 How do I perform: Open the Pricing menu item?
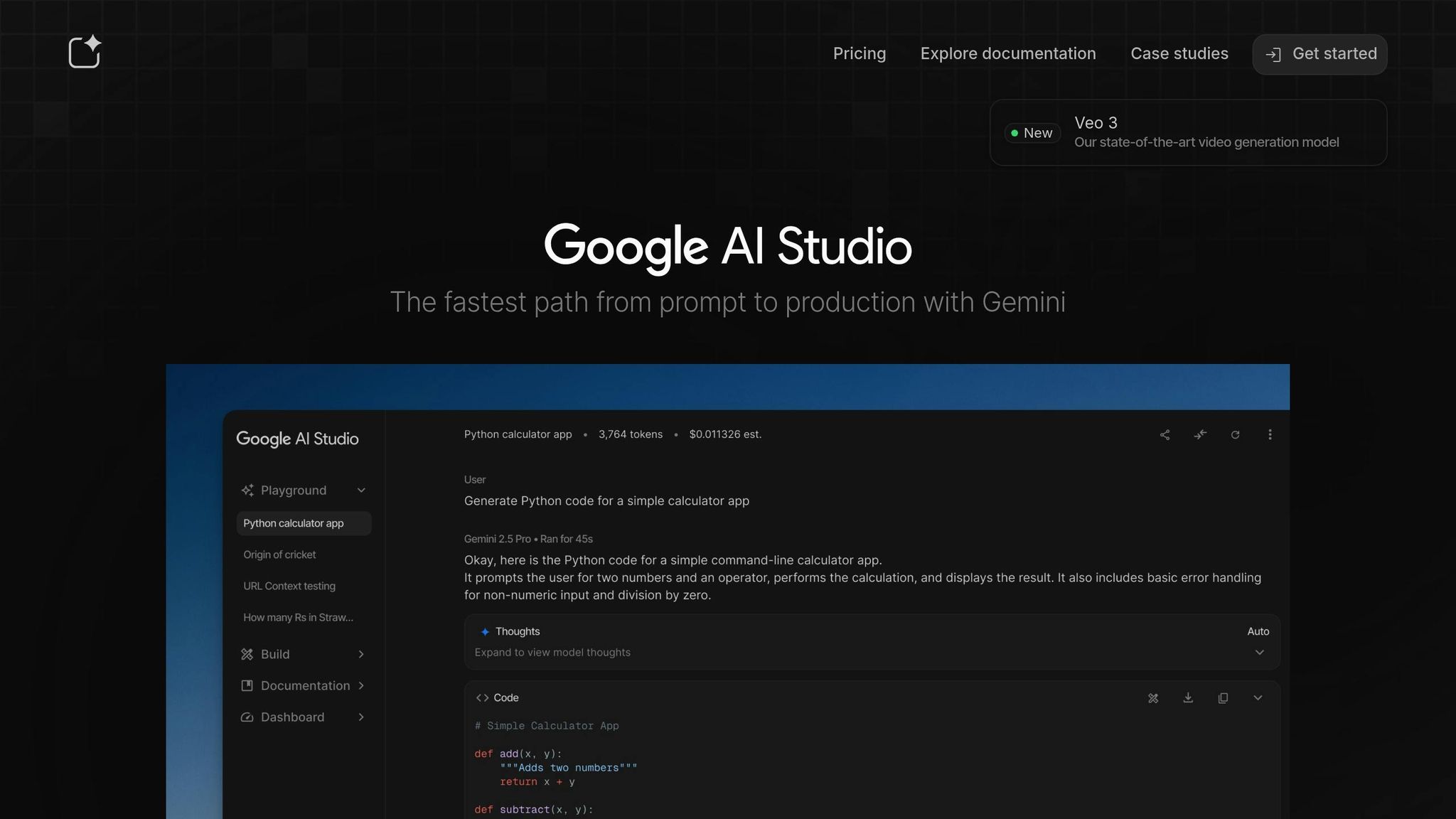tap(859, 53)
